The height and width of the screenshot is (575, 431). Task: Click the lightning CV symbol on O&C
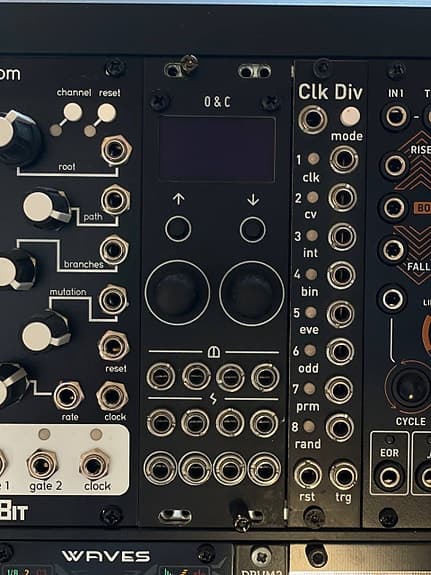(213, 399)
